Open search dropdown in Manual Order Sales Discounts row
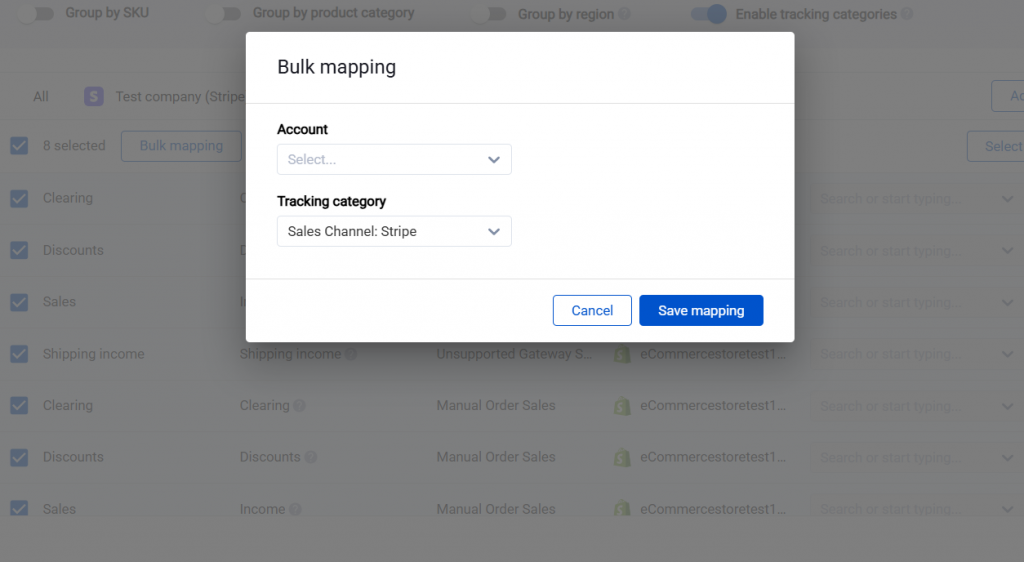This screenshot has height=562, width=1024. (x=917, y=458)
